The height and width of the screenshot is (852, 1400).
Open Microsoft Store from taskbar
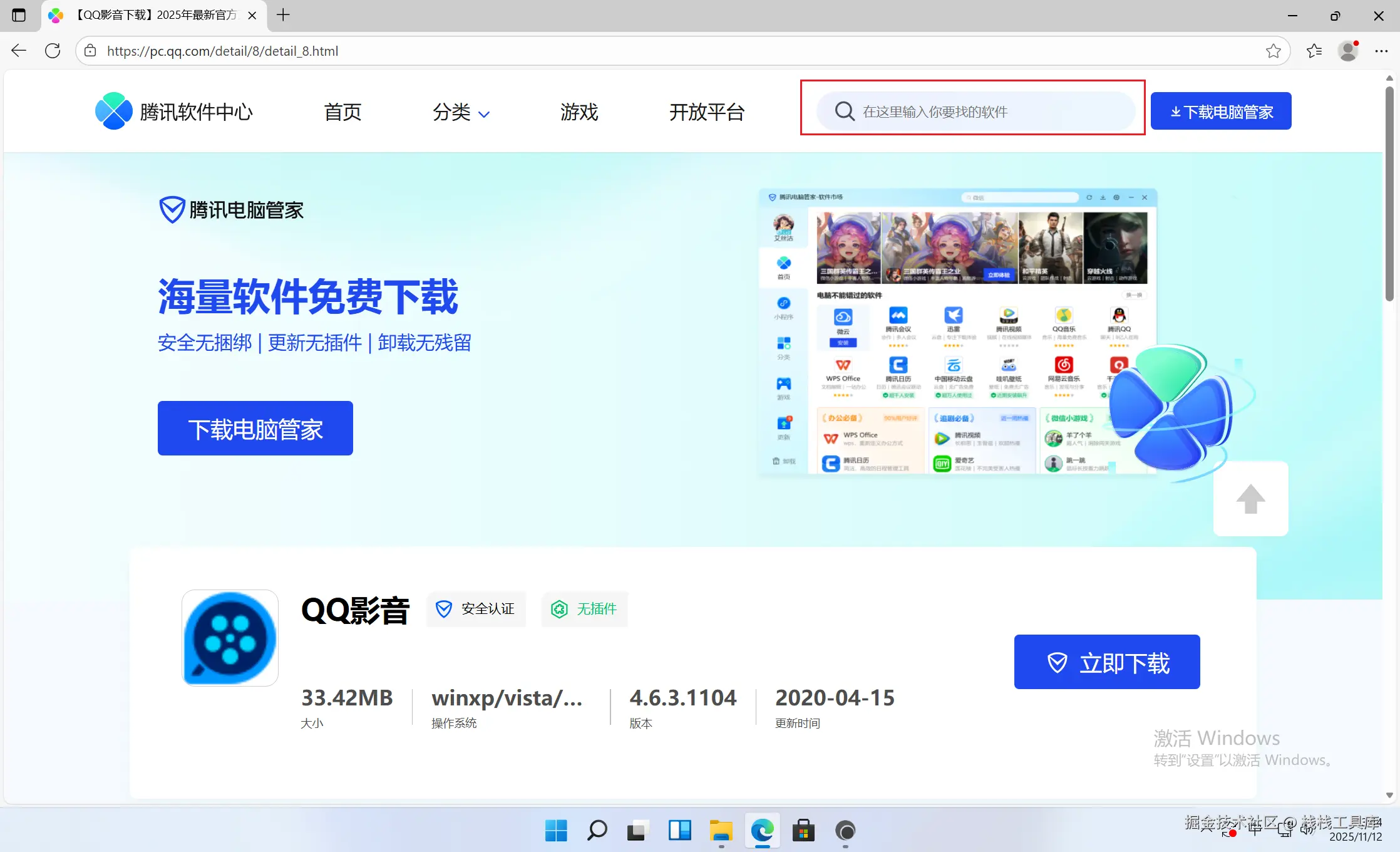click(x=803, y=831)
